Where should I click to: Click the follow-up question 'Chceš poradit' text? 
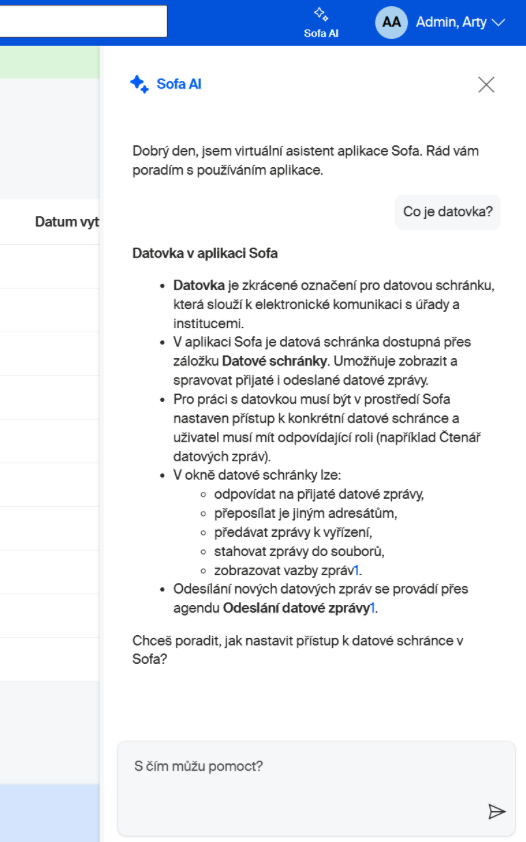(x=298, y=650)
